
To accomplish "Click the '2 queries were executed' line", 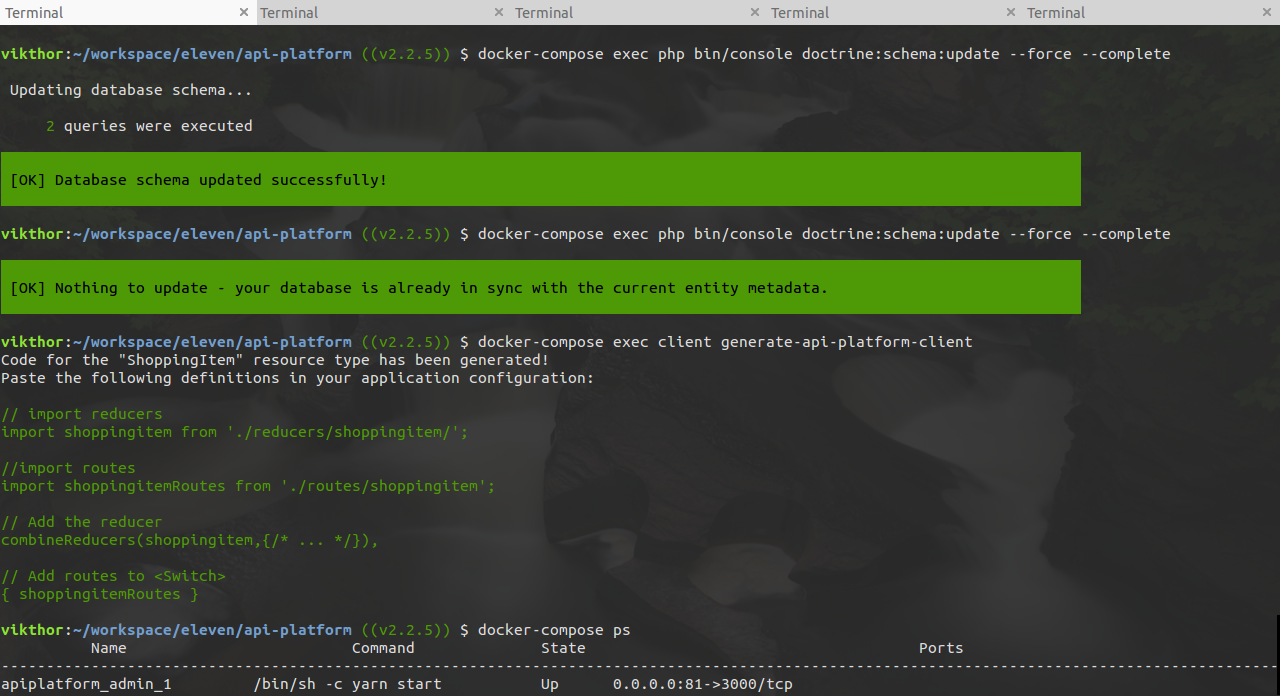I will click(149, 126).
